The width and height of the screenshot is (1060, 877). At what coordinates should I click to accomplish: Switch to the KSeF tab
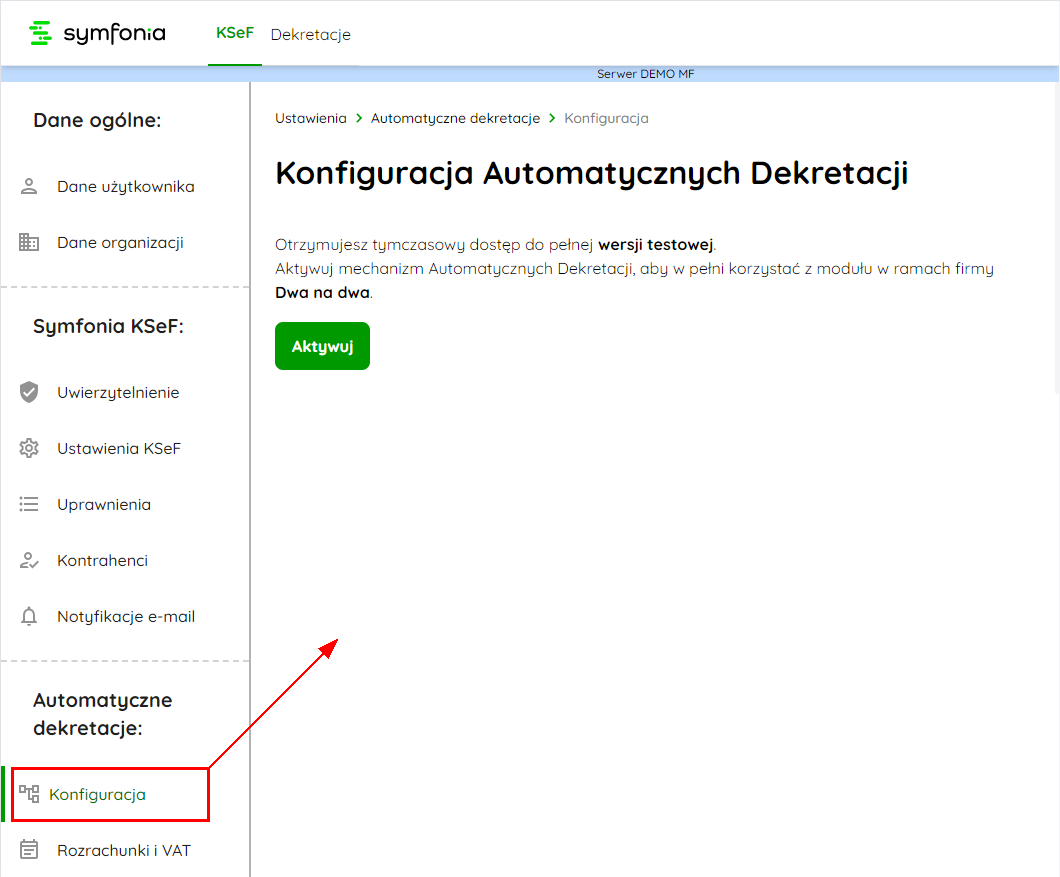[x=235, y=33]
